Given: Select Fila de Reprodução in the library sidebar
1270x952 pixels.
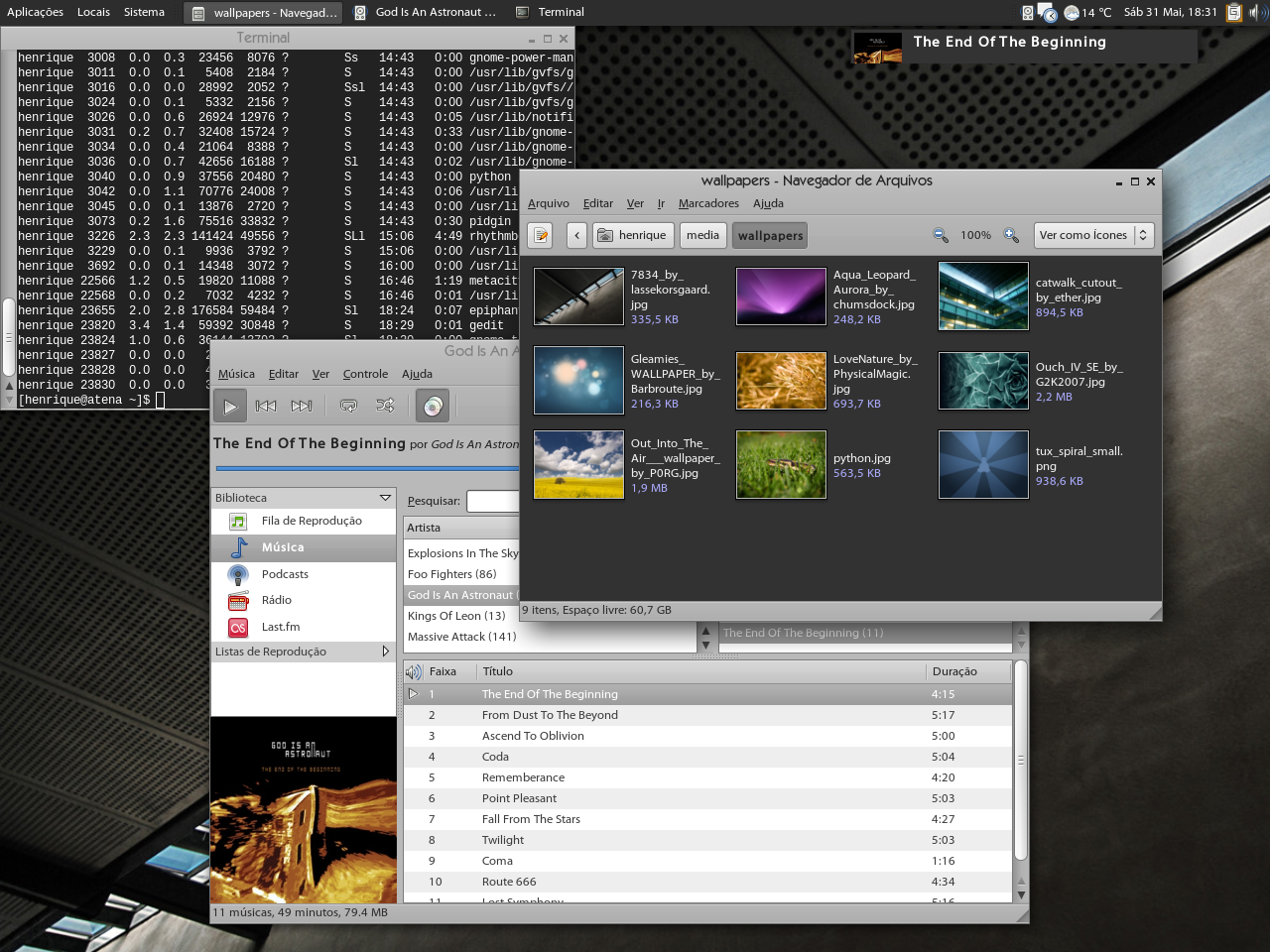Looking at the screenshot, I should (x=304, y=521).
